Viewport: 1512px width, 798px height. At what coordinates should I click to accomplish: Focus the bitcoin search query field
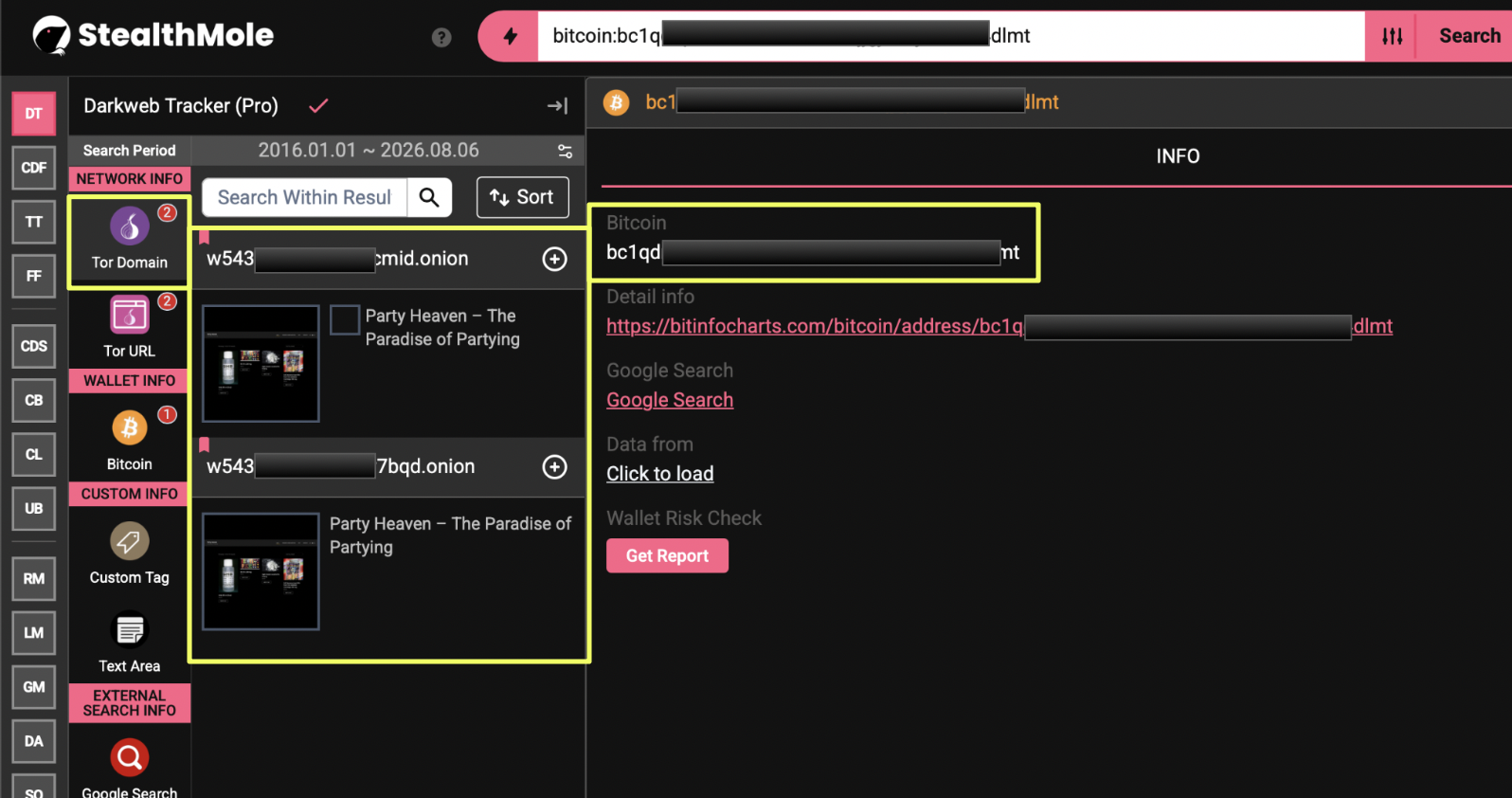(x=951, y=36)
